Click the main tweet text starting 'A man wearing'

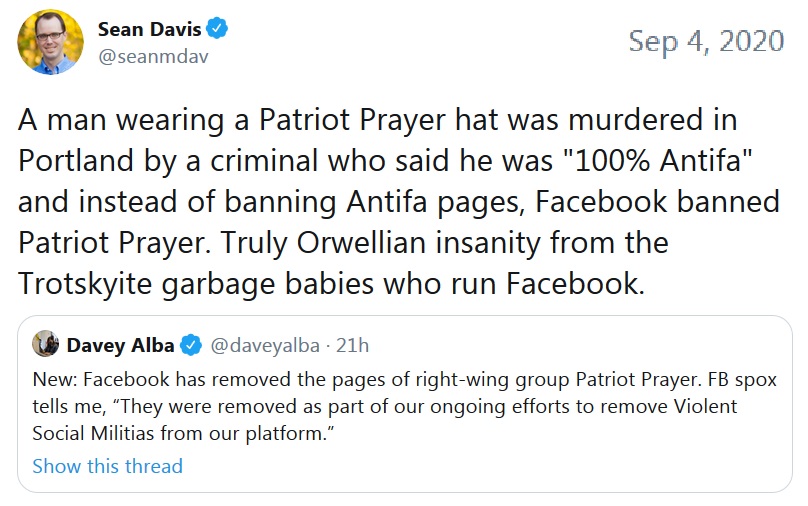click(399, 201)
